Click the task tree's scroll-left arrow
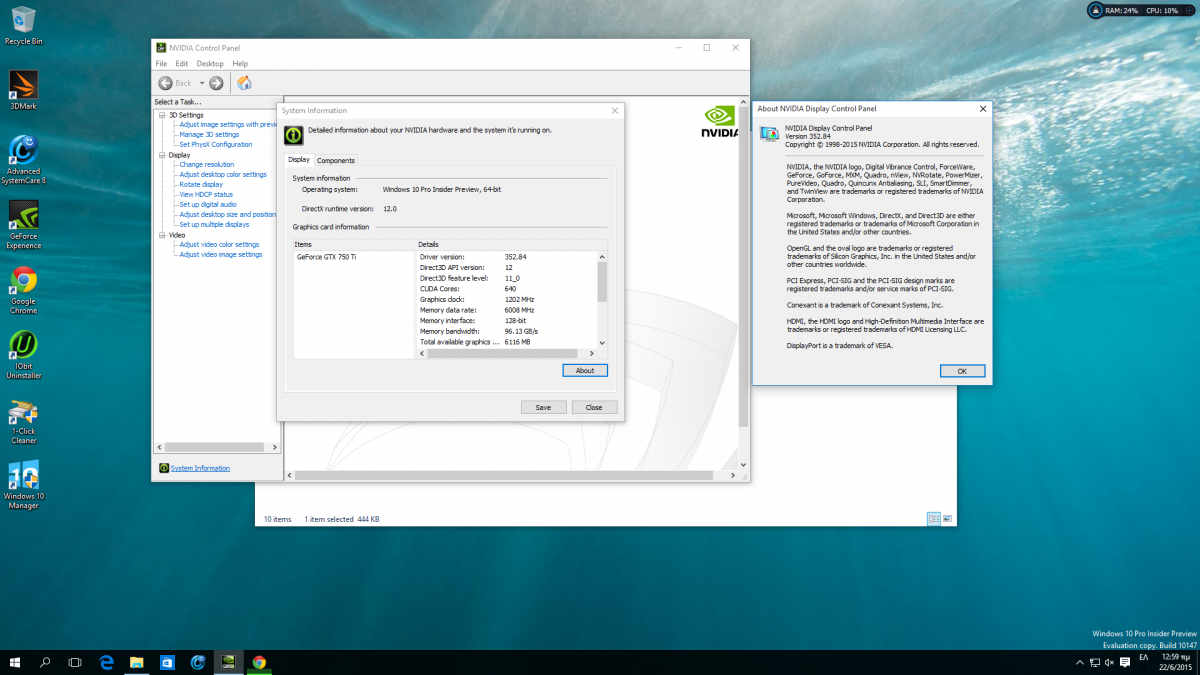The image size is (1200, 675). [x=159, y=447]
